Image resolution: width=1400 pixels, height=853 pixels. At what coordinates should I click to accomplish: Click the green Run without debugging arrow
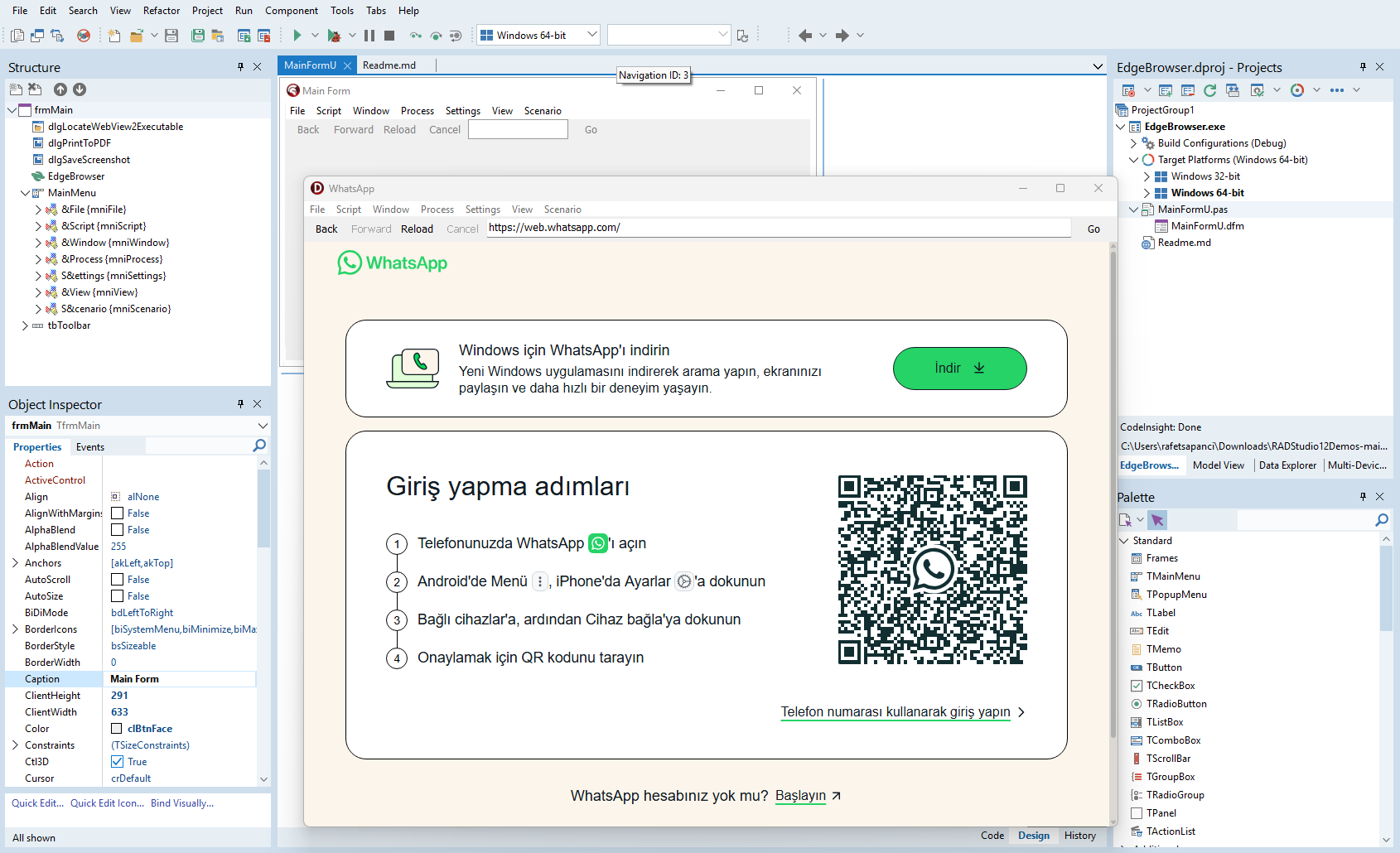coord(297,36)
